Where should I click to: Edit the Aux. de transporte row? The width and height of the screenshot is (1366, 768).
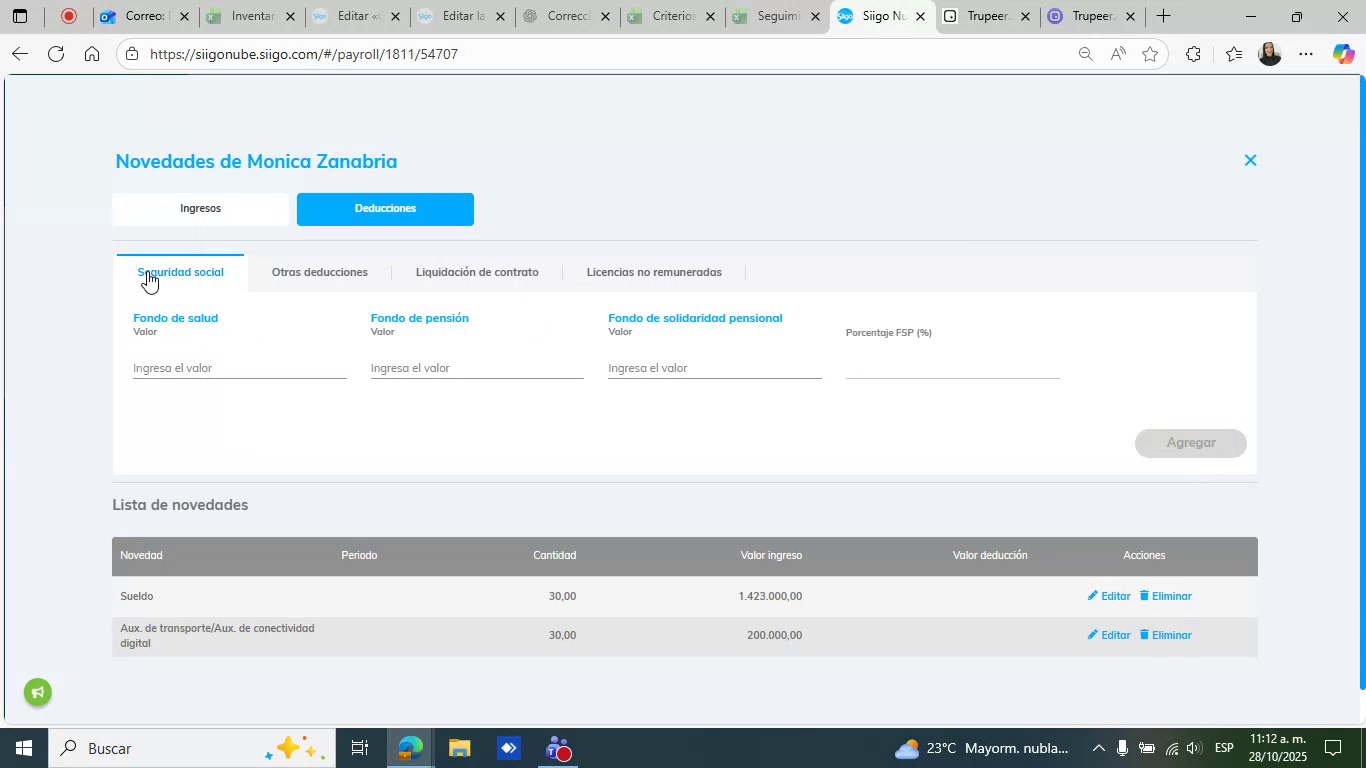coord(1109,635)
